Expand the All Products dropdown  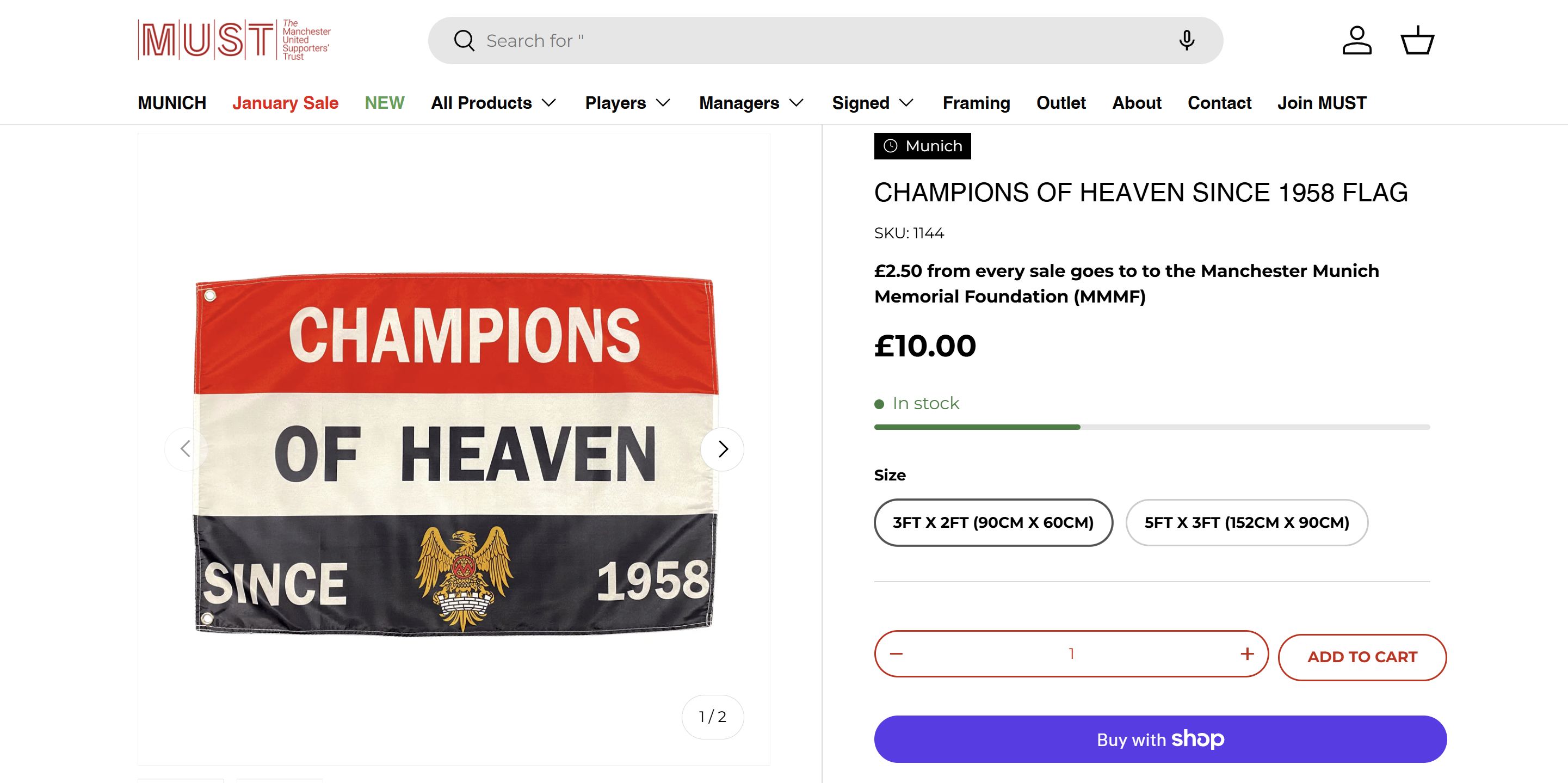493,103
